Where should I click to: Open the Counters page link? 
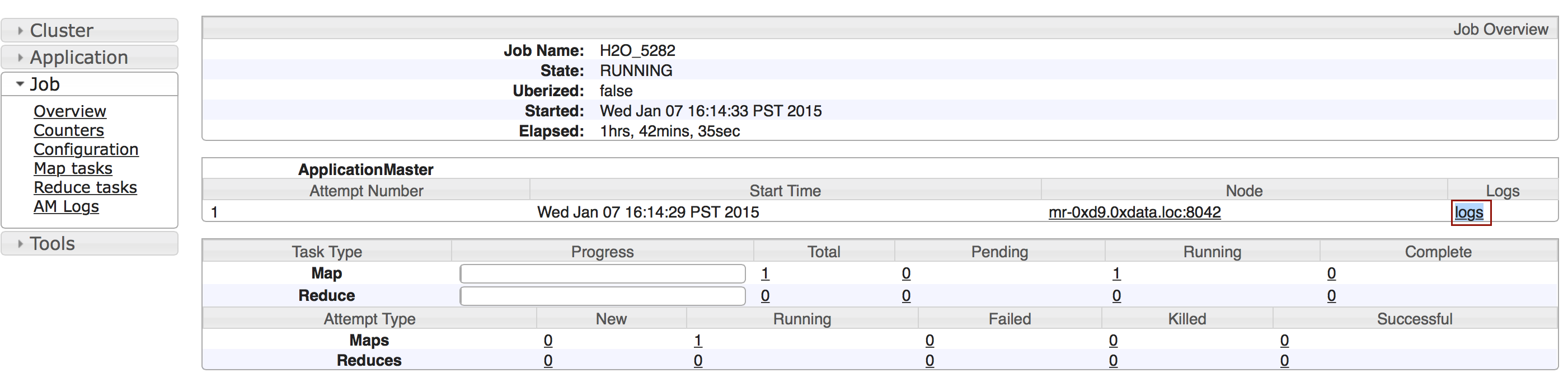coord(69,130)
